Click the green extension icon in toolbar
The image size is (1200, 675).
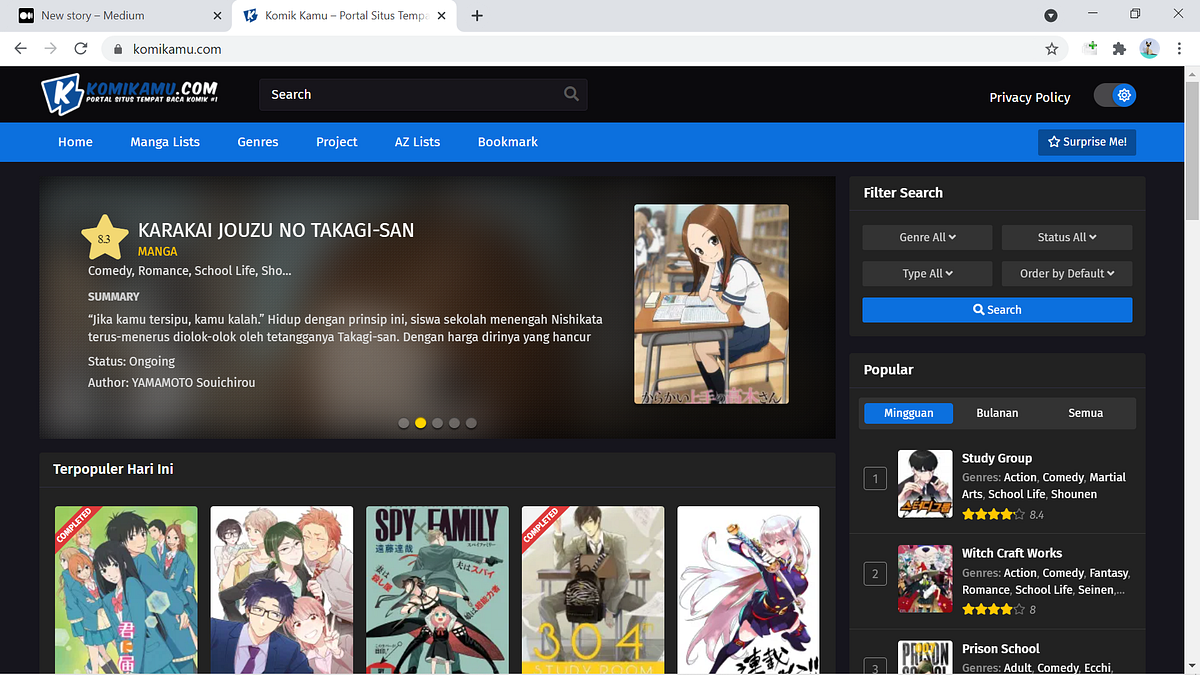(x=1091, y=48)
